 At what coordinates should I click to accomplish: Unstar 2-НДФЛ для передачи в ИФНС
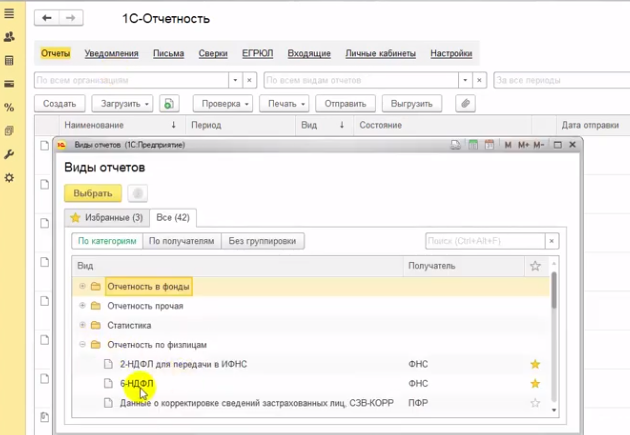coord(535,364)
